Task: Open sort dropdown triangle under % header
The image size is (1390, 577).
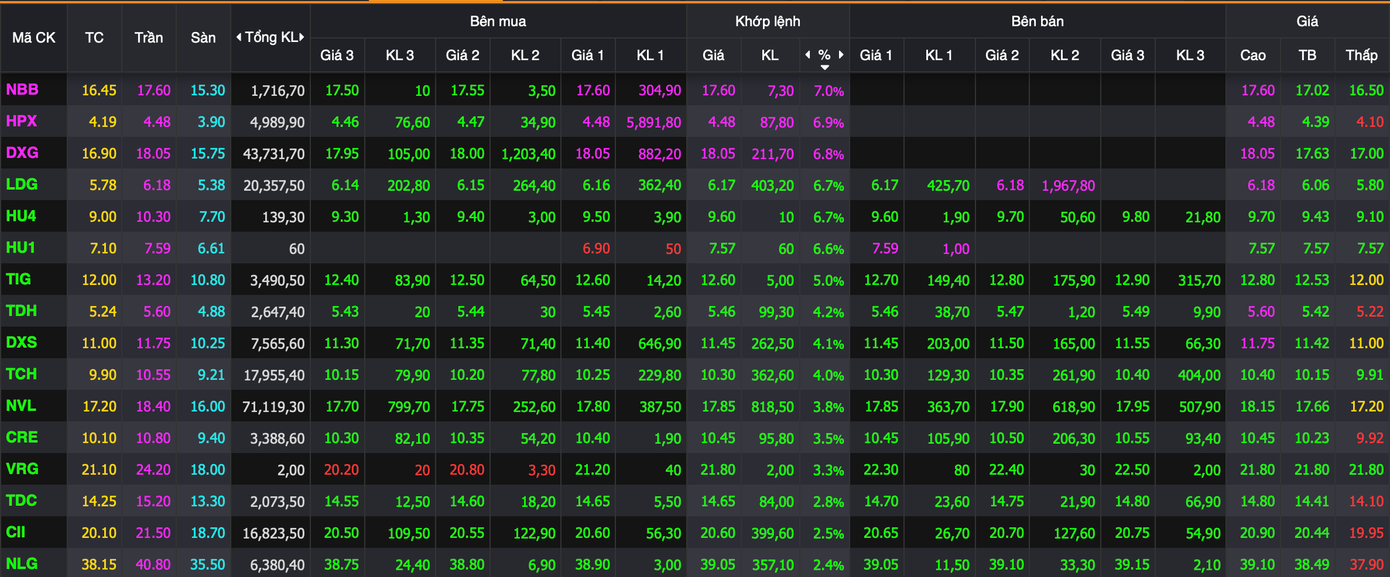Action: click(x=824, y=67)
